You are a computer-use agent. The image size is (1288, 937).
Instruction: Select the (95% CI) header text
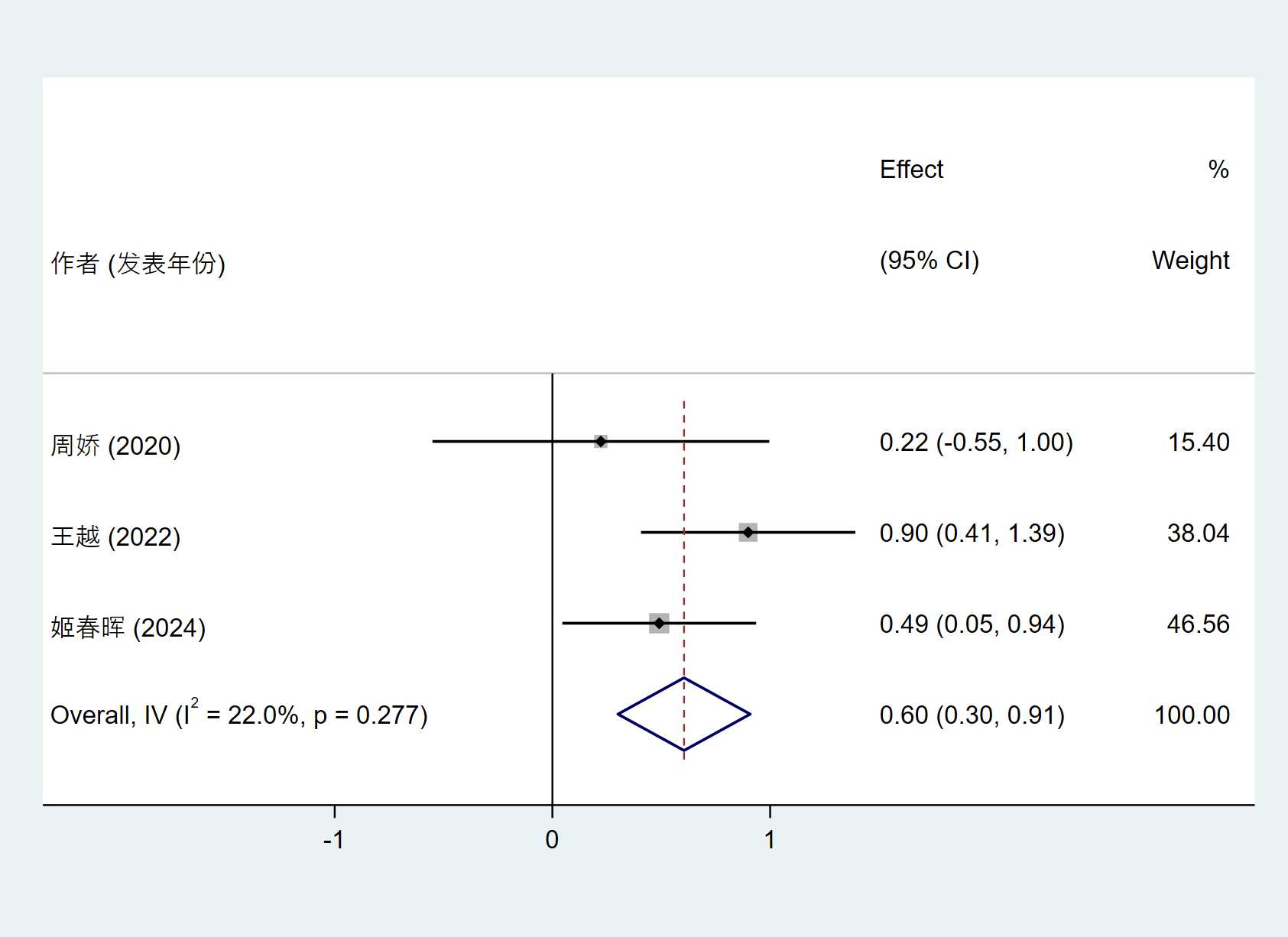click(x=929, y=261)
